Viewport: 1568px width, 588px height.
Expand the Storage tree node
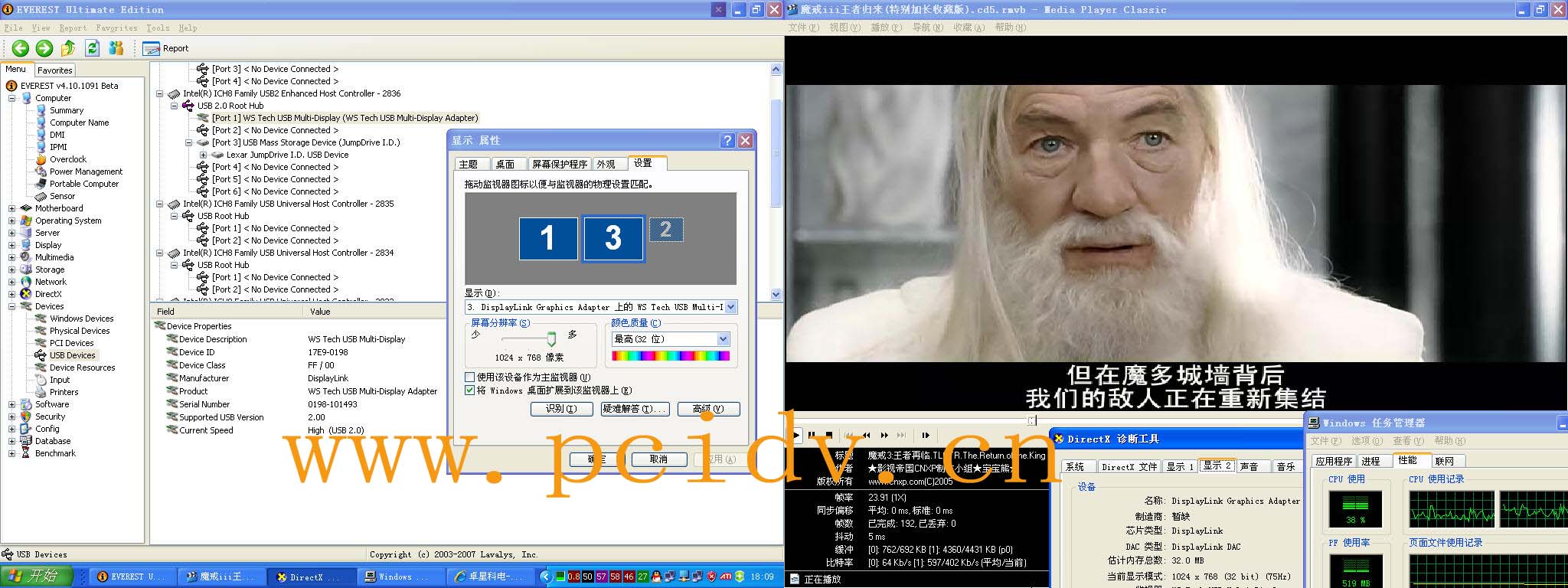pyautogui.click(x=12, y=269)
